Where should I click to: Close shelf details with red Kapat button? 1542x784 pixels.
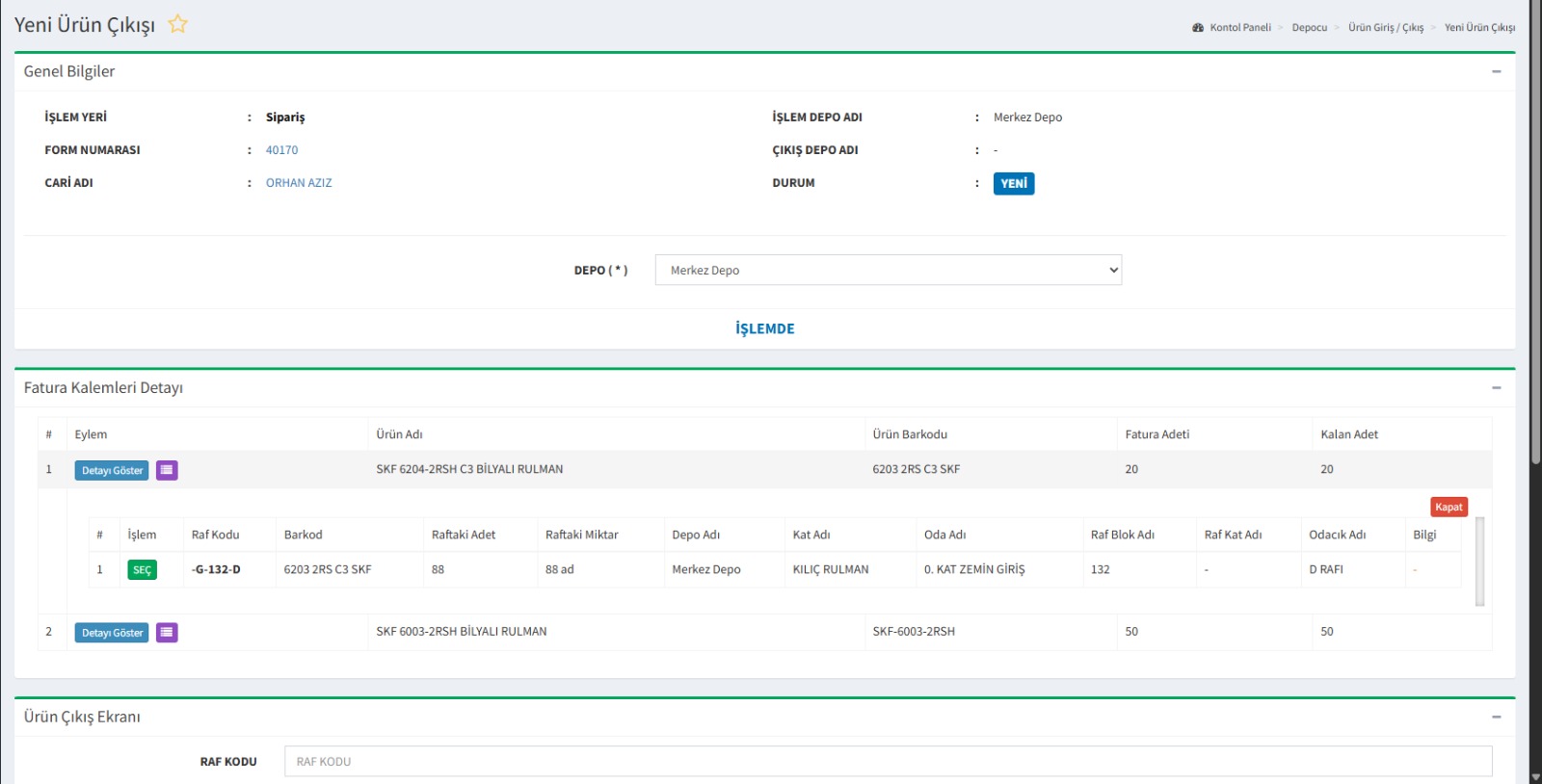[1448, 507]
